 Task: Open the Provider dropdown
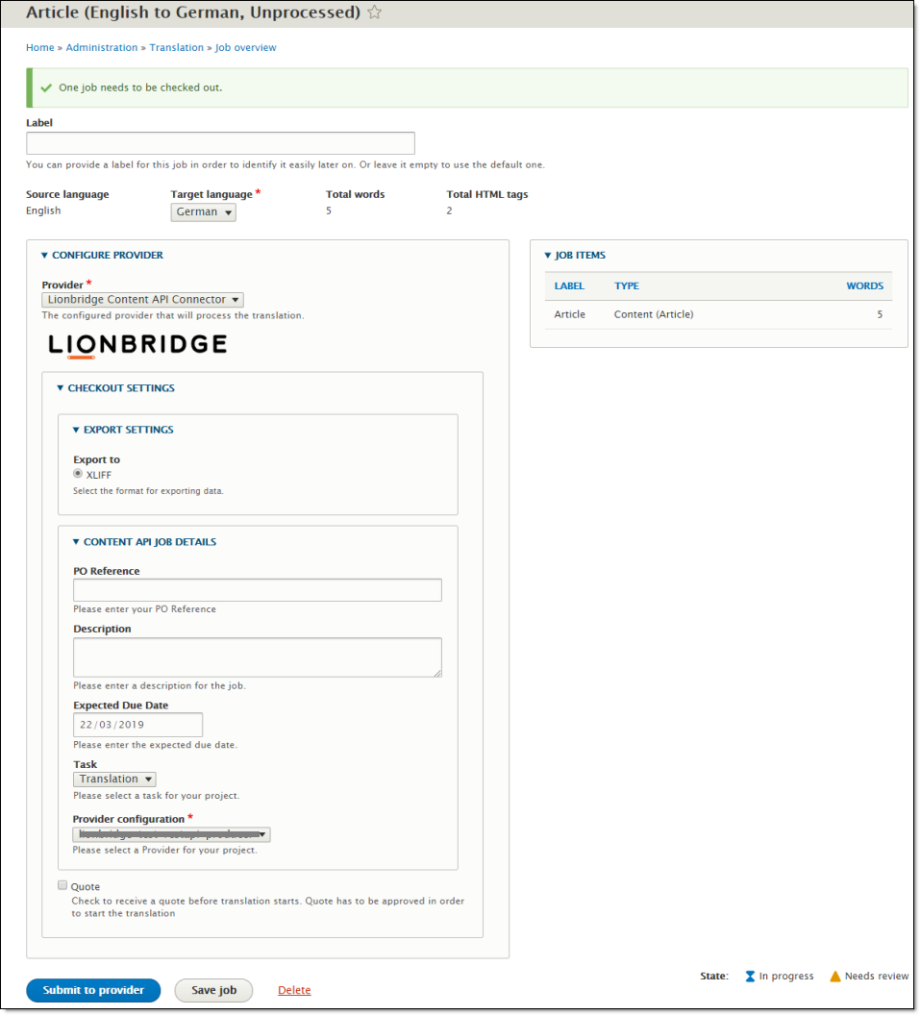coord(142,300)
